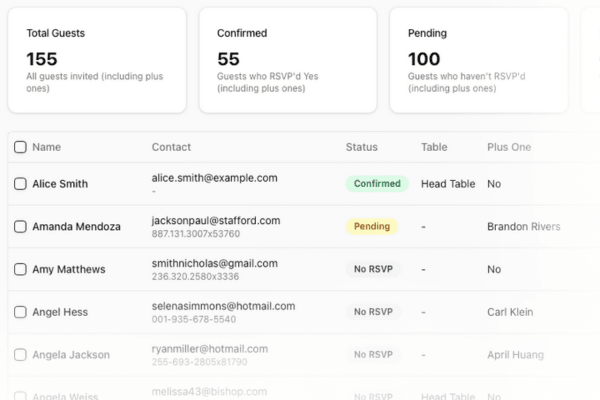Tick the checkbox beside Amy Matthews
Screen dimensions: 600x400
20,269
